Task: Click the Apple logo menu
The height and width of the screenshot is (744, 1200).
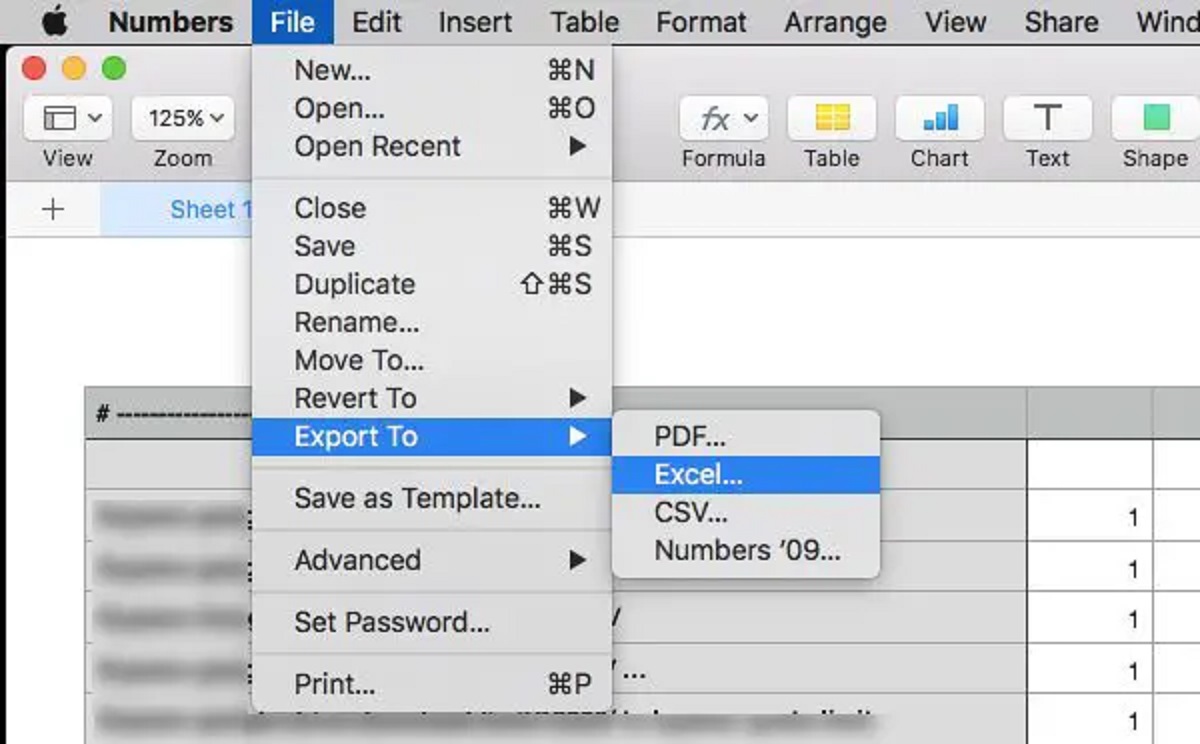Action: 54,22
